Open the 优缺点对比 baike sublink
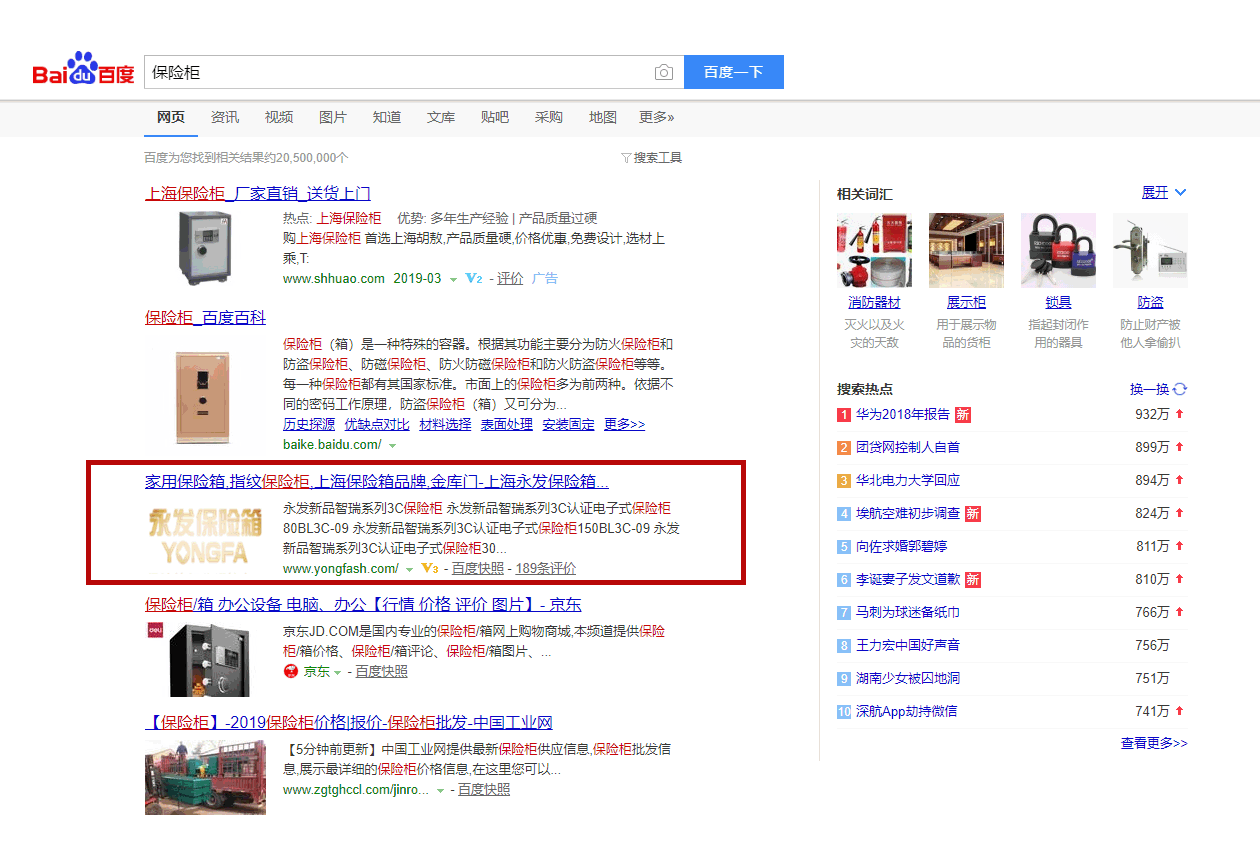1260x861 pixels. (377, 424)
